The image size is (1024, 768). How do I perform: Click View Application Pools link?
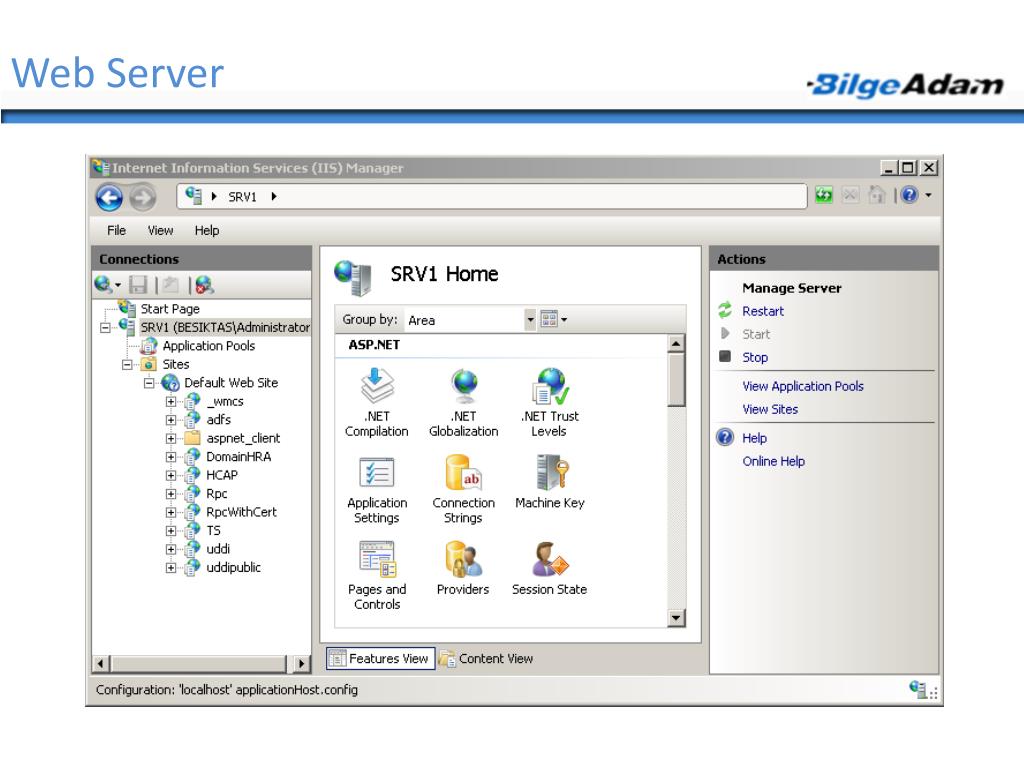pyautogui.click(x=803, y=386)
